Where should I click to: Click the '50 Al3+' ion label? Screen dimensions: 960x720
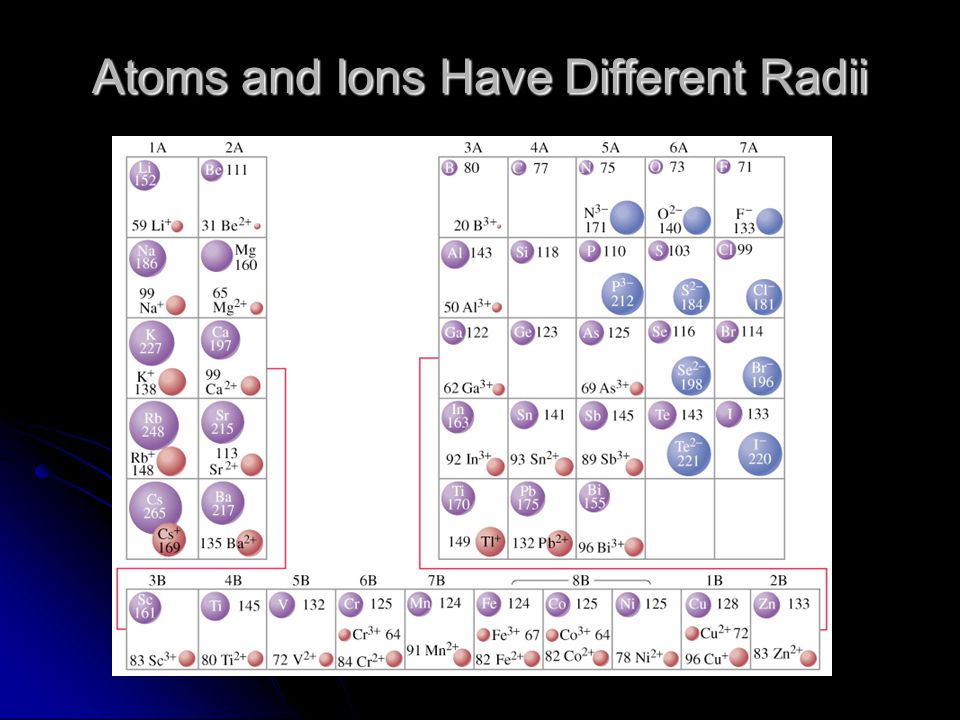coord(467,306)
